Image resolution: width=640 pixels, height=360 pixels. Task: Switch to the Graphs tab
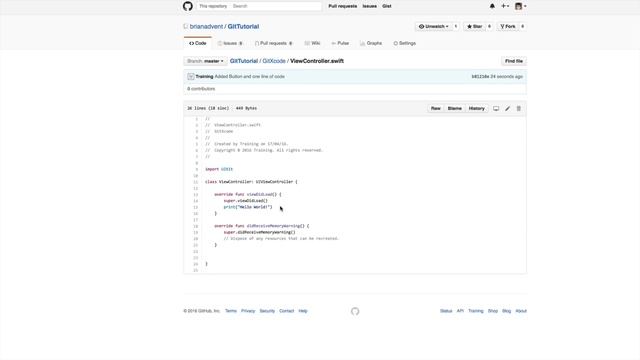point(371,43)
